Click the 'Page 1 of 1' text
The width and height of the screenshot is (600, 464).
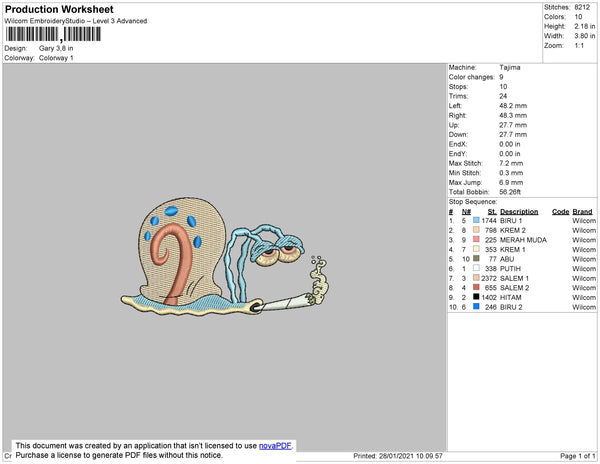(x=578, y=456)
